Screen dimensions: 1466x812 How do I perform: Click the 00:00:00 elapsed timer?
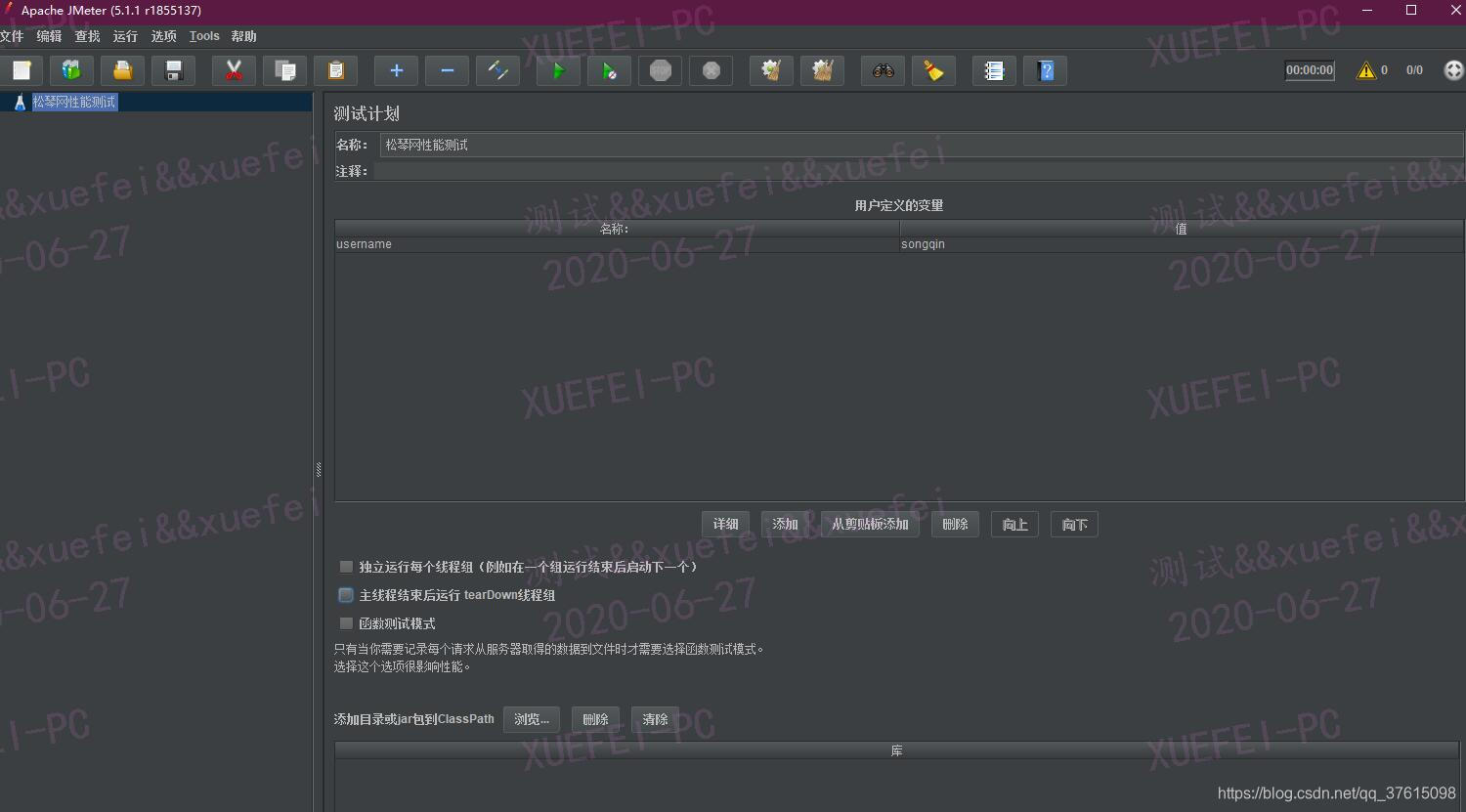click(1310, 70)
